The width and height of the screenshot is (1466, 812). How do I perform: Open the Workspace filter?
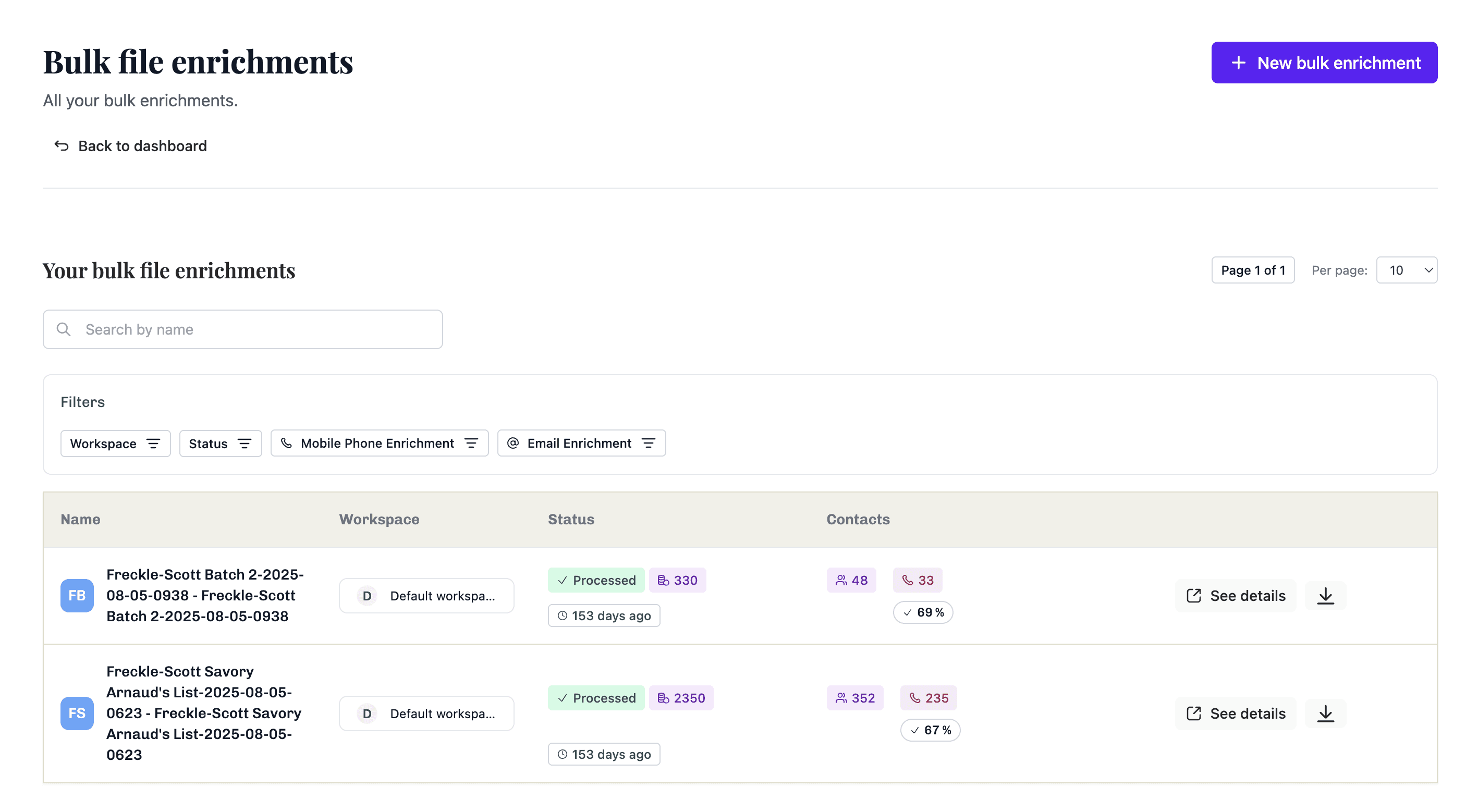[115, 444]
